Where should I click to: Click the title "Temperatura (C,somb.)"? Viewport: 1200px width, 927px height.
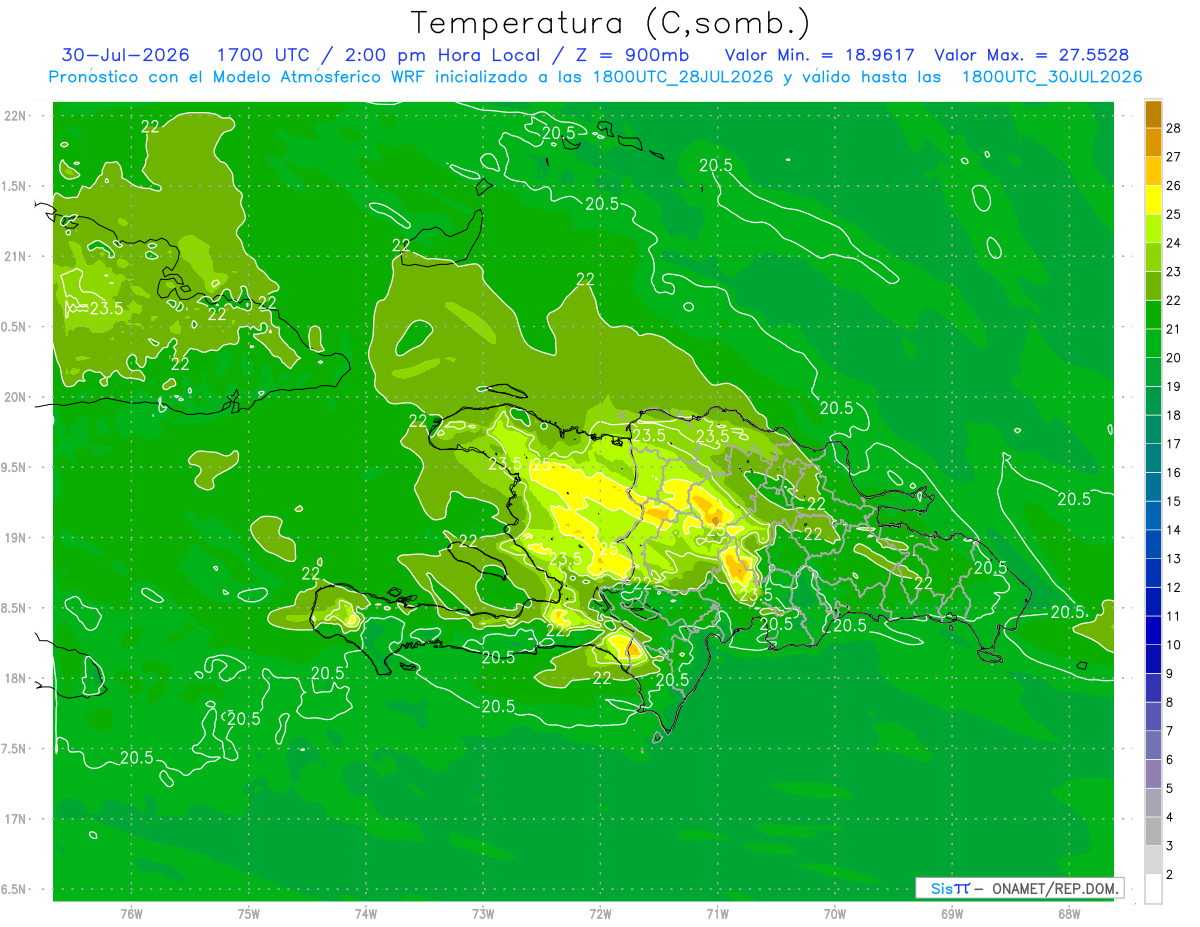point(611,23)
